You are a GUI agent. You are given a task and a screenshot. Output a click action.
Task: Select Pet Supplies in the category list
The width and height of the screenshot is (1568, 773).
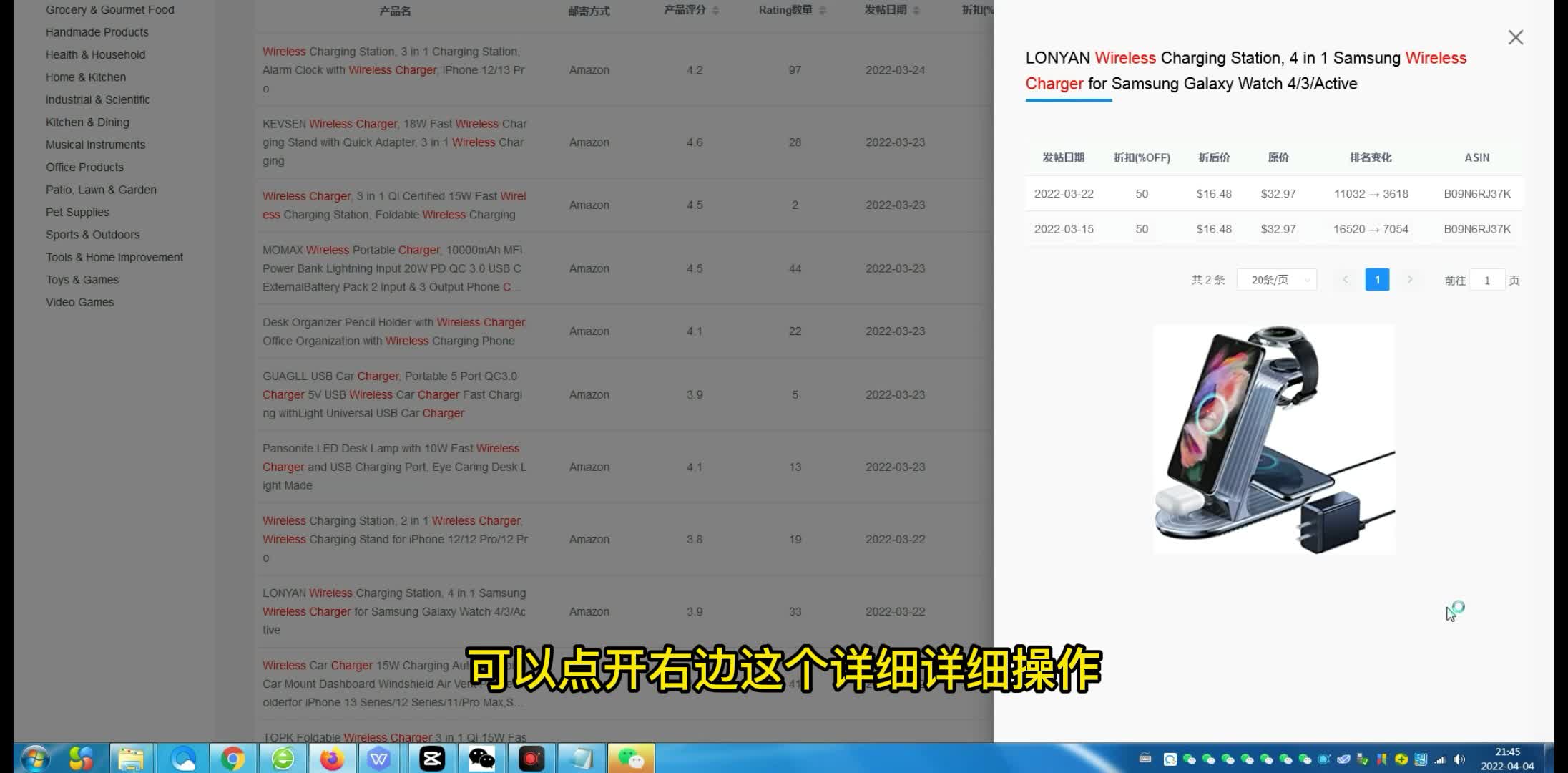(x=77, y=212)
